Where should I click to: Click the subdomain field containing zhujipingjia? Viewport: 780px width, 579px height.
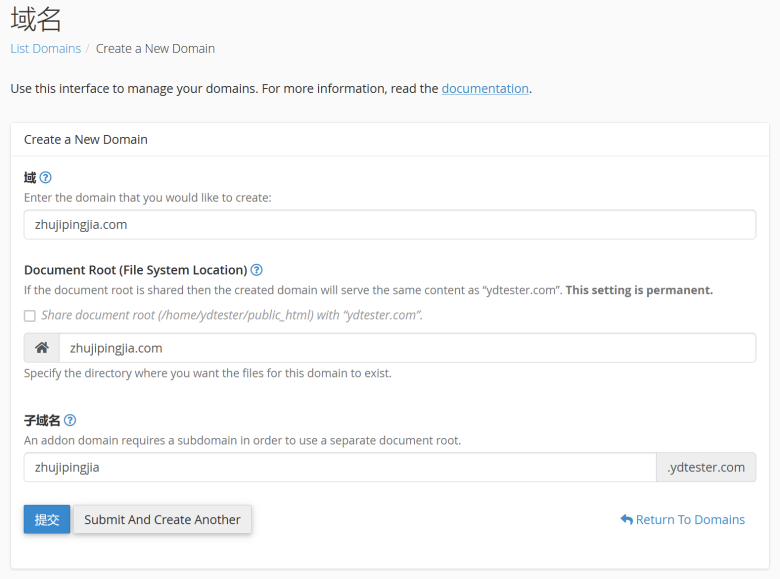click(340, 467)
